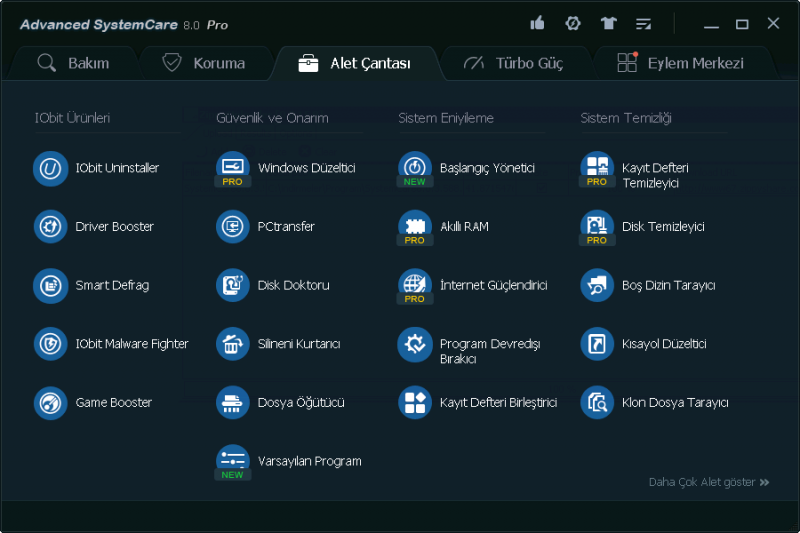Click the Boş Dizin Tarayıcı label

(x=668, y=286)
